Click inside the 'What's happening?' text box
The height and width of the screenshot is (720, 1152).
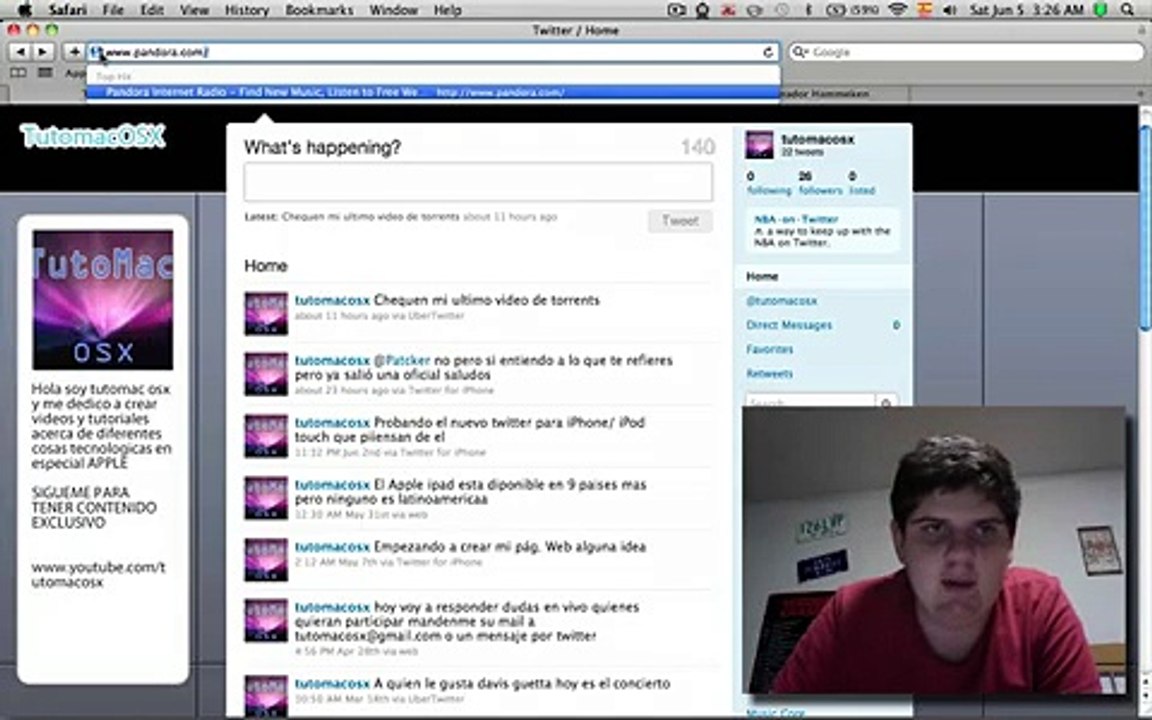click(478, 181)
